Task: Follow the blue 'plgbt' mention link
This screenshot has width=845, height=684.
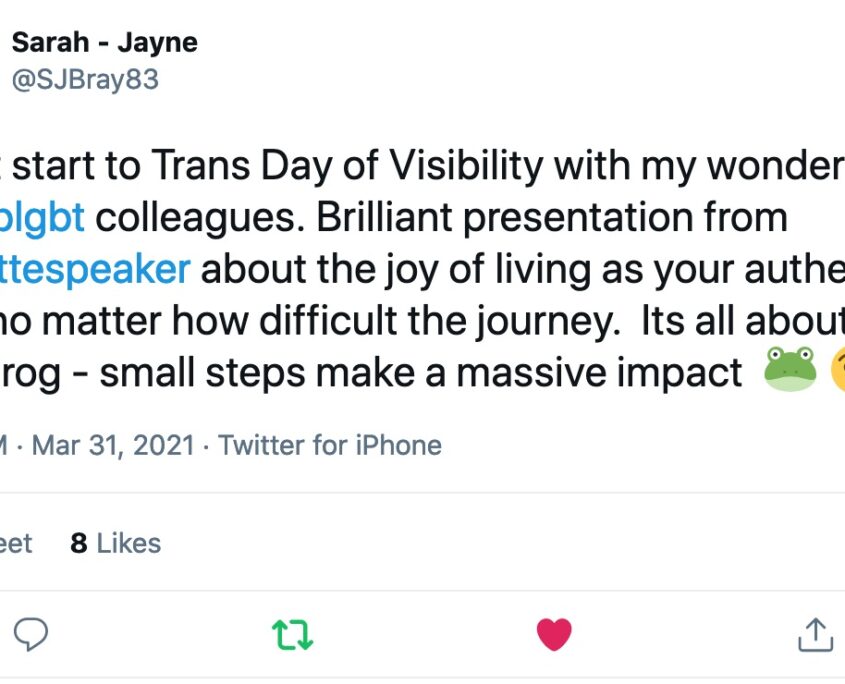Action: (x=42, y=218)
